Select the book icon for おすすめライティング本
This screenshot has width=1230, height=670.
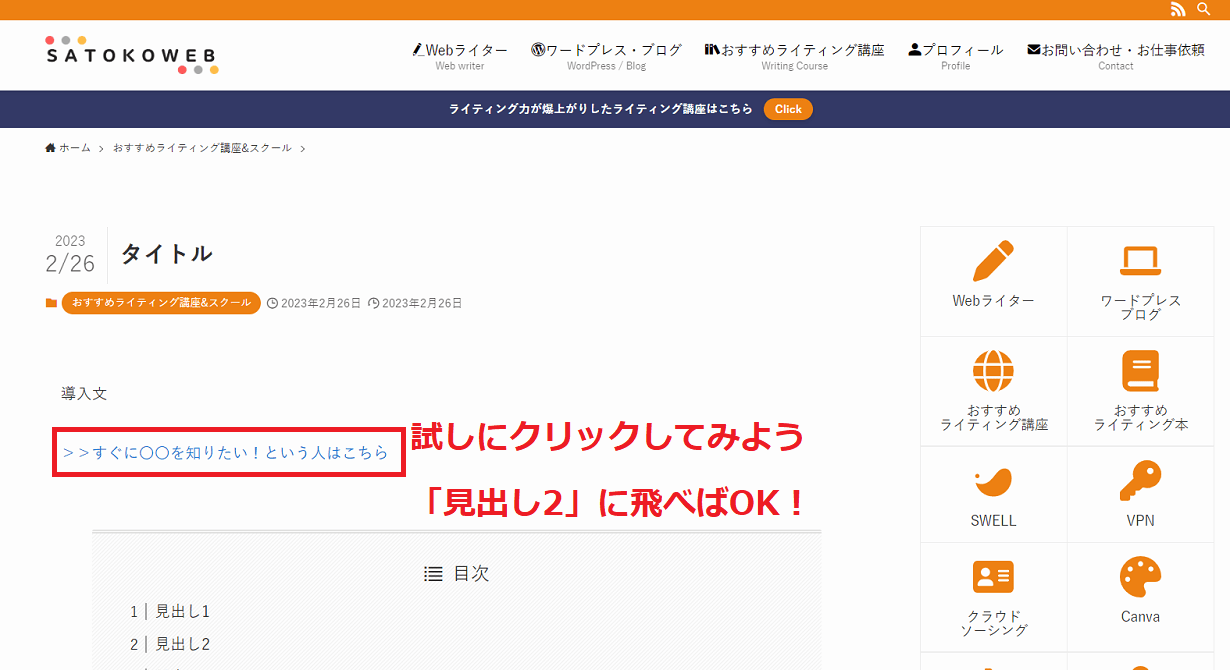pyautogui.click(x=1140, y=372)
